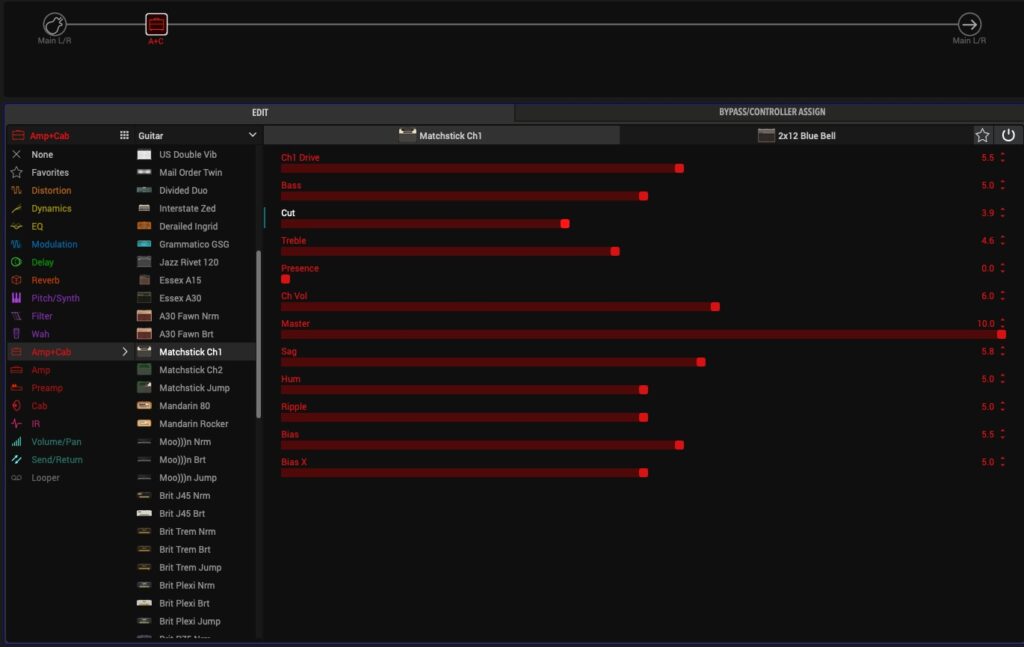Click the Master slider handle

coord(1001,335)
